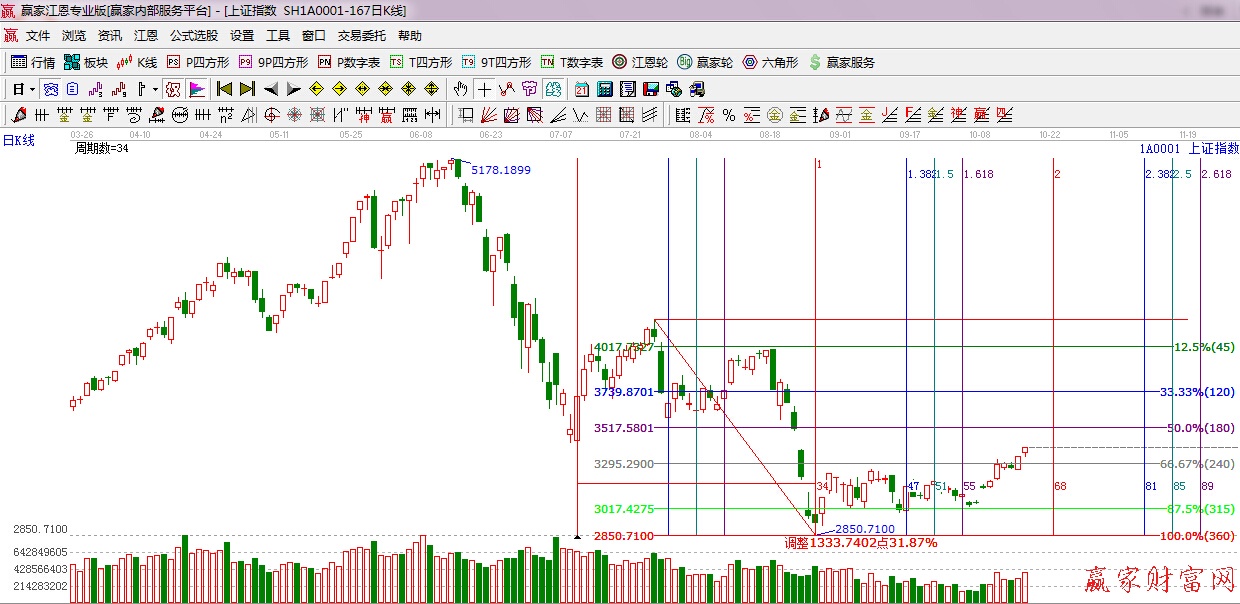Toggle the colored flag toolbar button
Screen dimensions: 1240x604
[x=196, y=89]
